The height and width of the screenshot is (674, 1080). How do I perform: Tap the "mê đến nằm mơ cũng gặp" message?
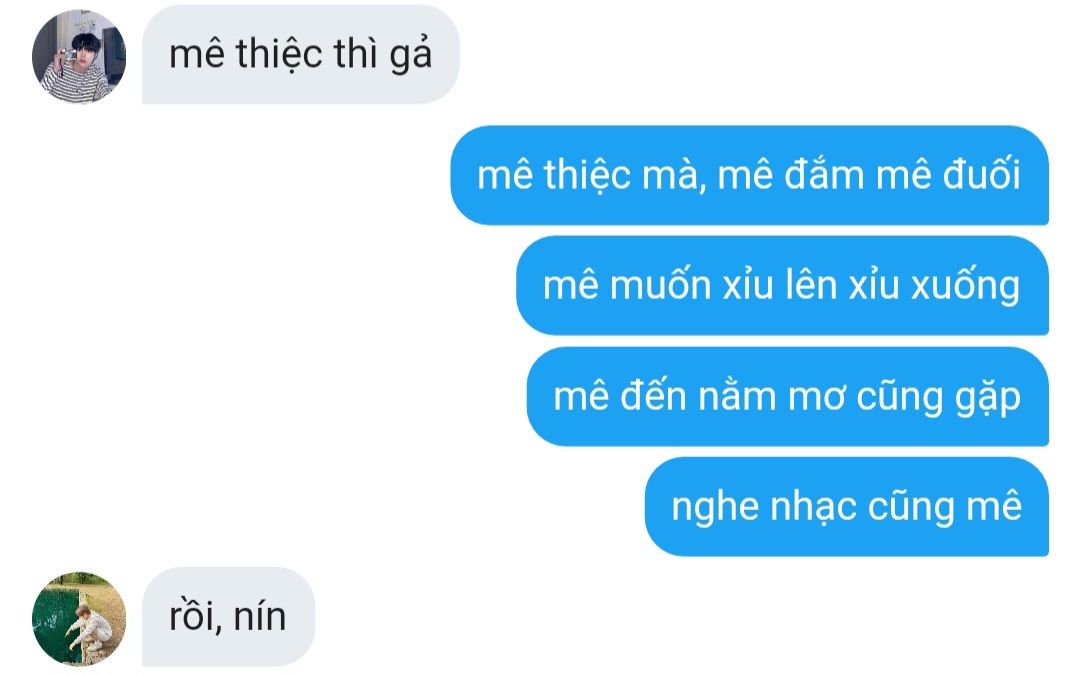pyautogui.click(x=788, y=397)
